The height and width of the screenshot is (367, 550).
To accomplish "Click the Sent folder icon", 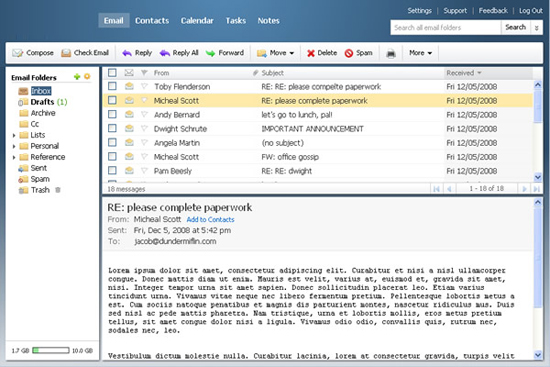I will point(23,168).
